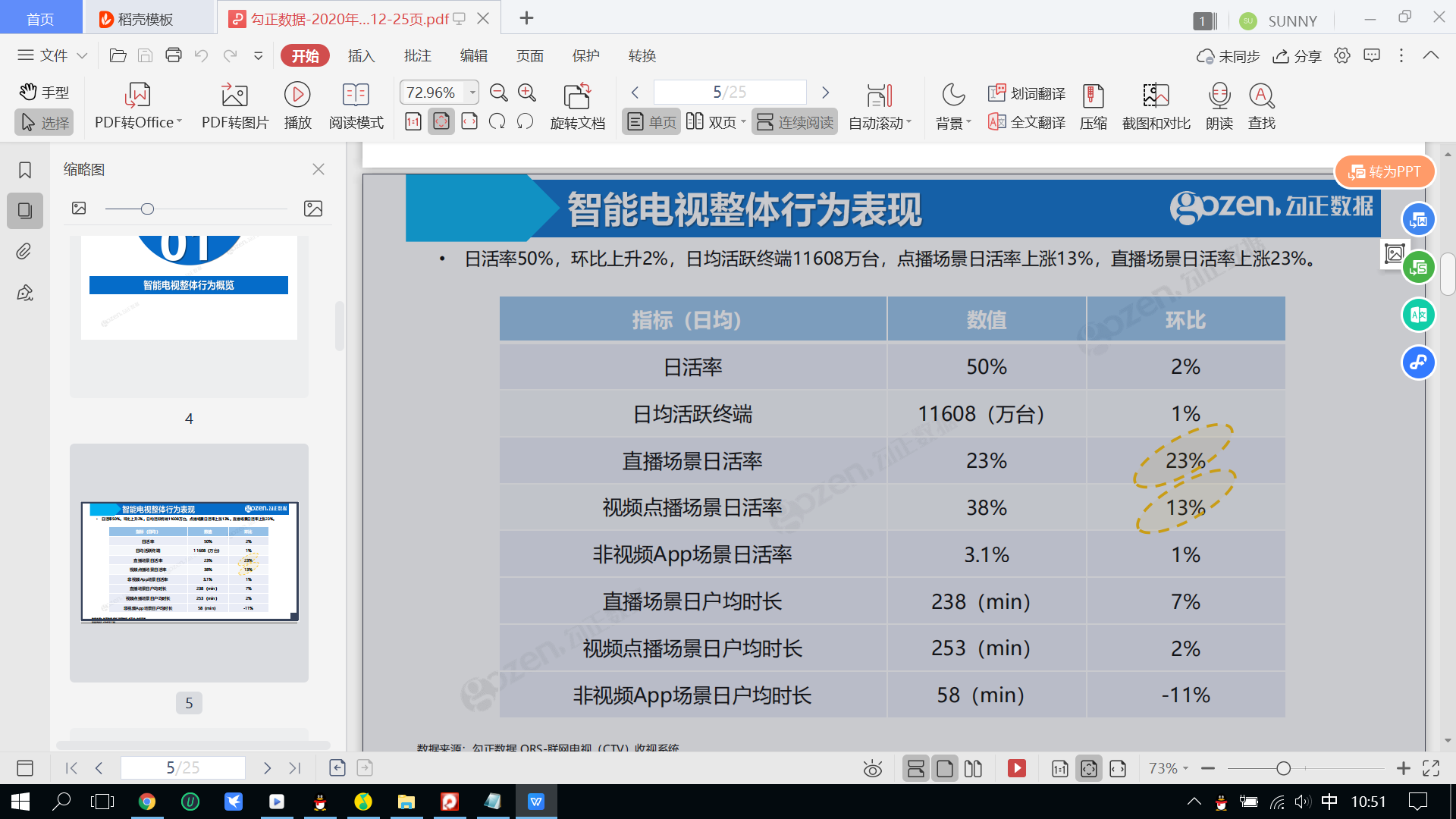Expand quick access toolbar customization arrow

pyautogui.click(x=258, y=55)
